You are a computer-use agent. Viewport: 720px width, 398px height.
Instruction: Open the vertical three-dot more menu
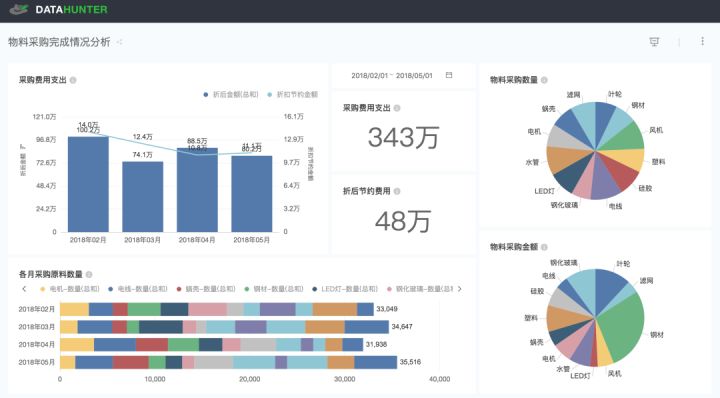point(702,41)
